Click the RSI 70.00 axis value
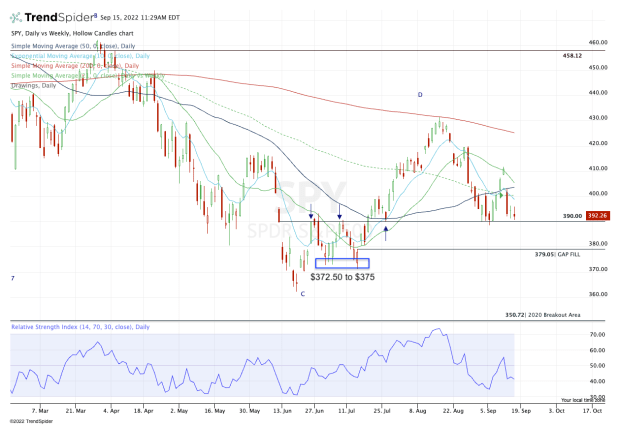This screenshot has width=620, height=426. [x=597, y=335]
